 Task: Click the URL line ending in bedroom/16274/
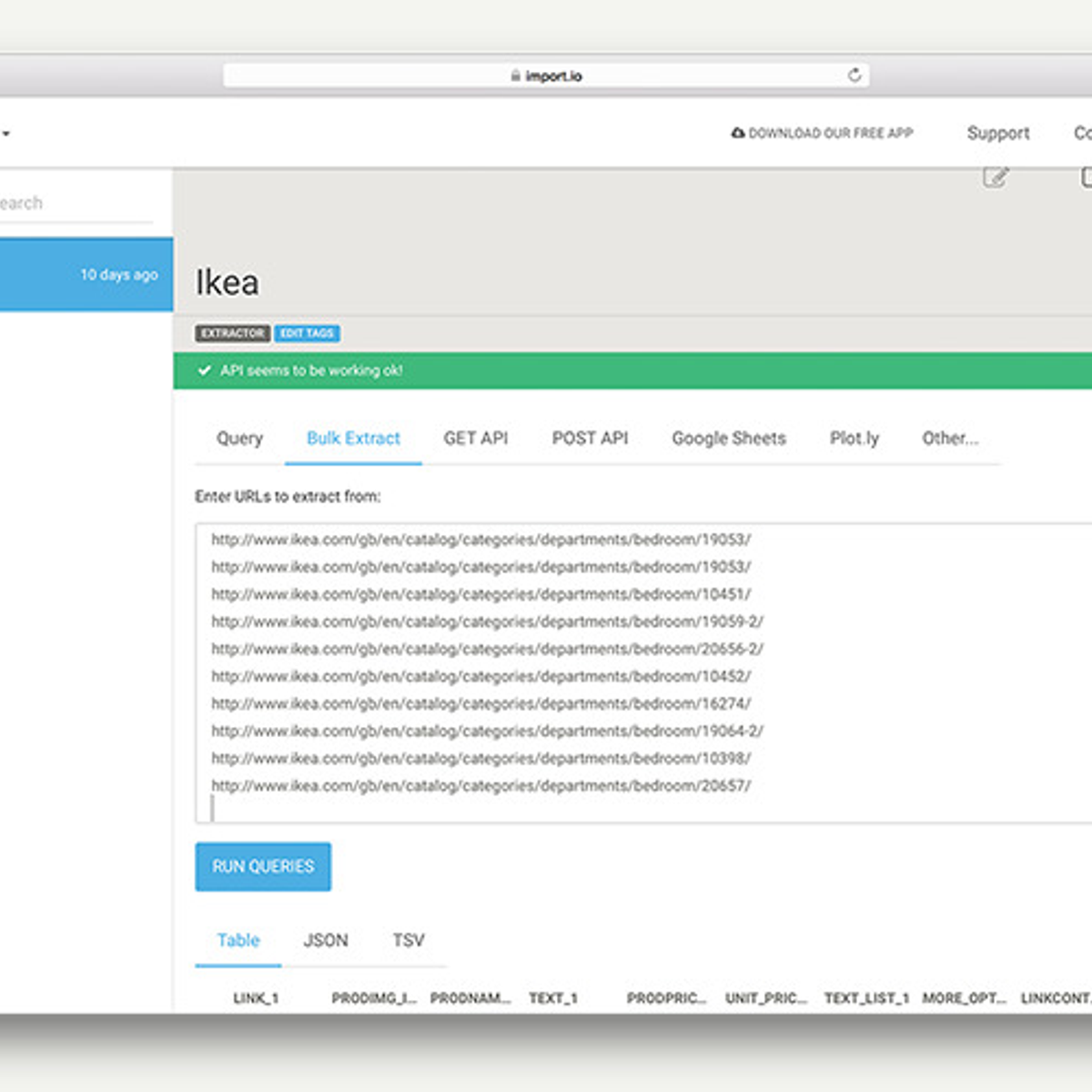(481, 703)
